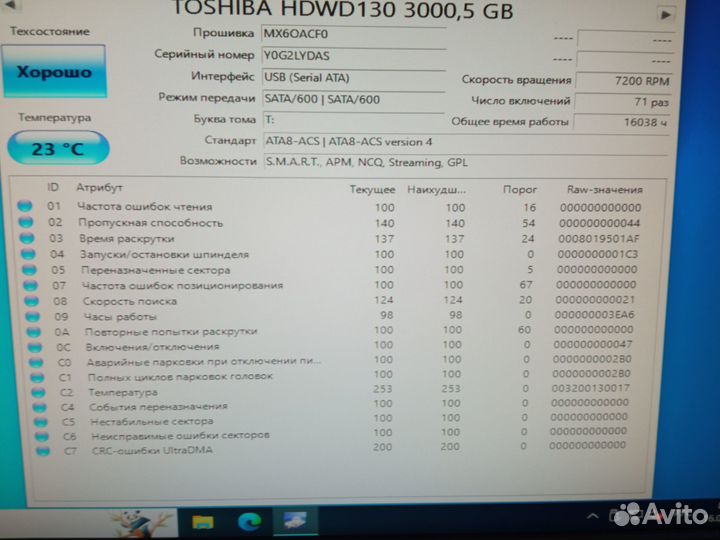Click the Прошивка field MX6OACF0
Screen dimensions: 720x540
click(353, 34)
